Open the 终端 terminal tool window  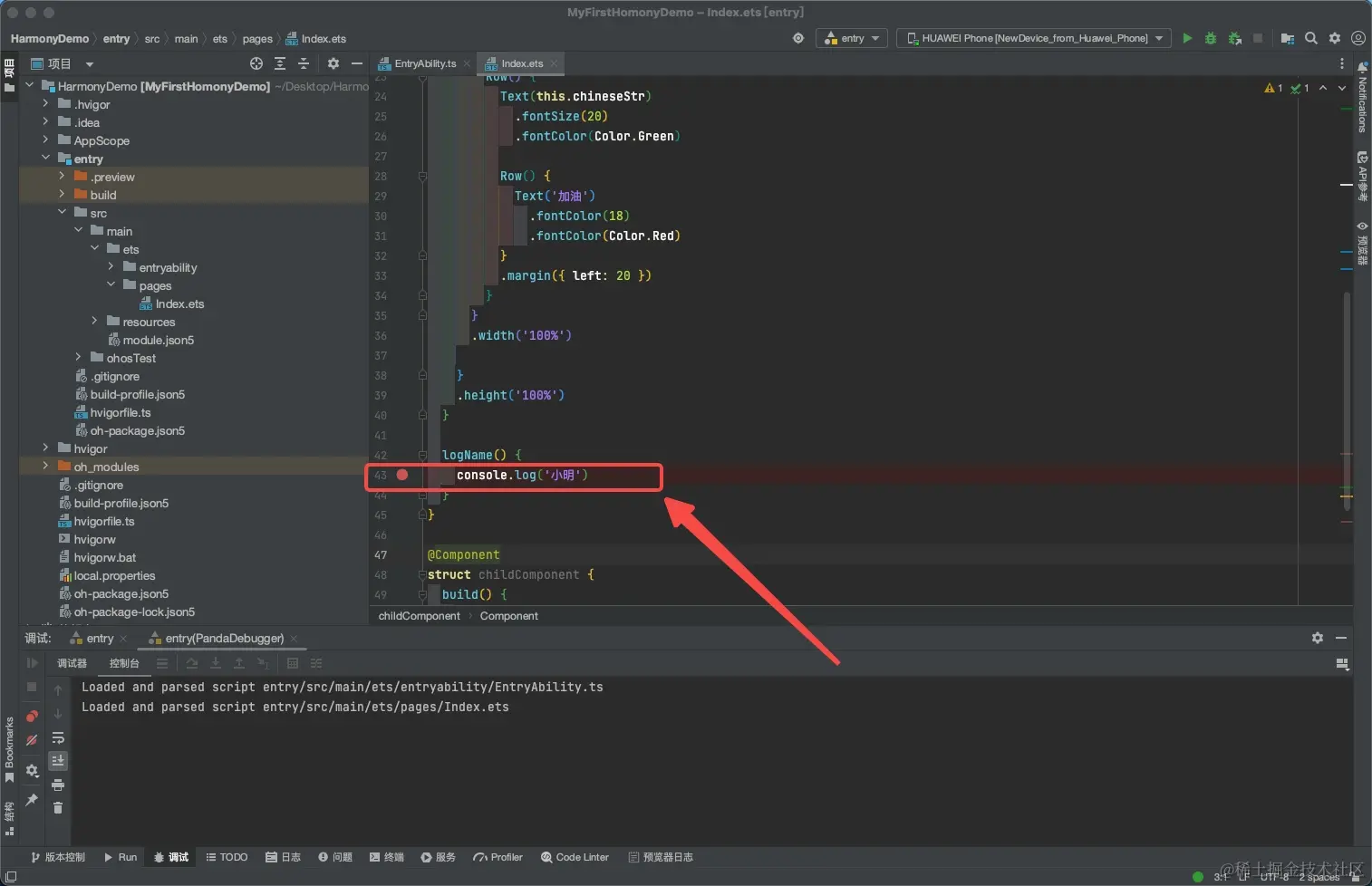tap(387, 857)
